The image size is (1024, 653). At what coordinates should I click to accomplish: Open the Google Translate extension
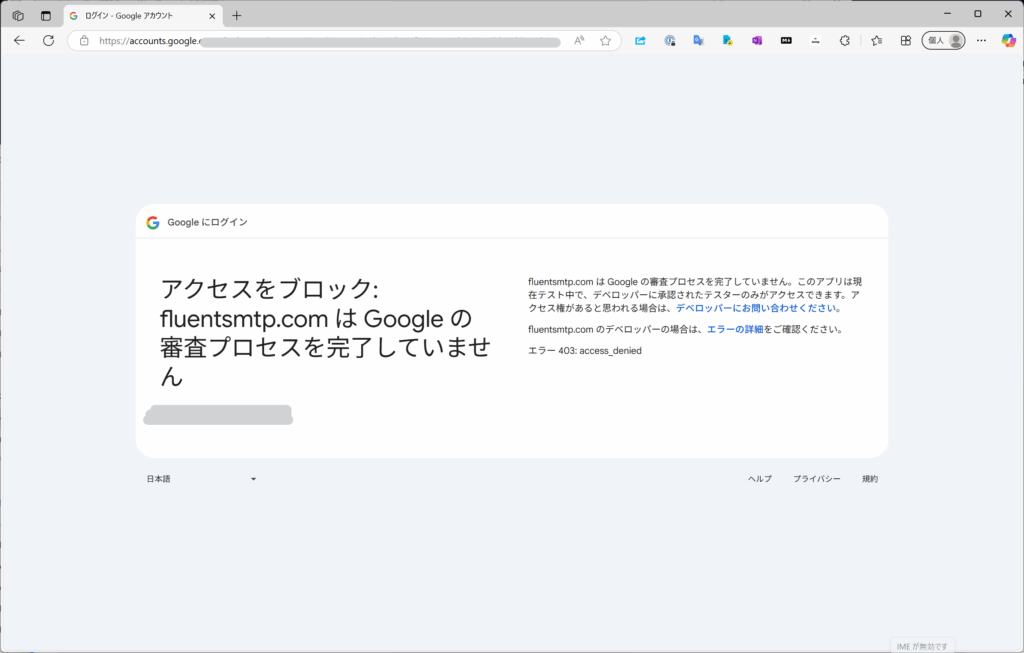click(x=699, y=40)
